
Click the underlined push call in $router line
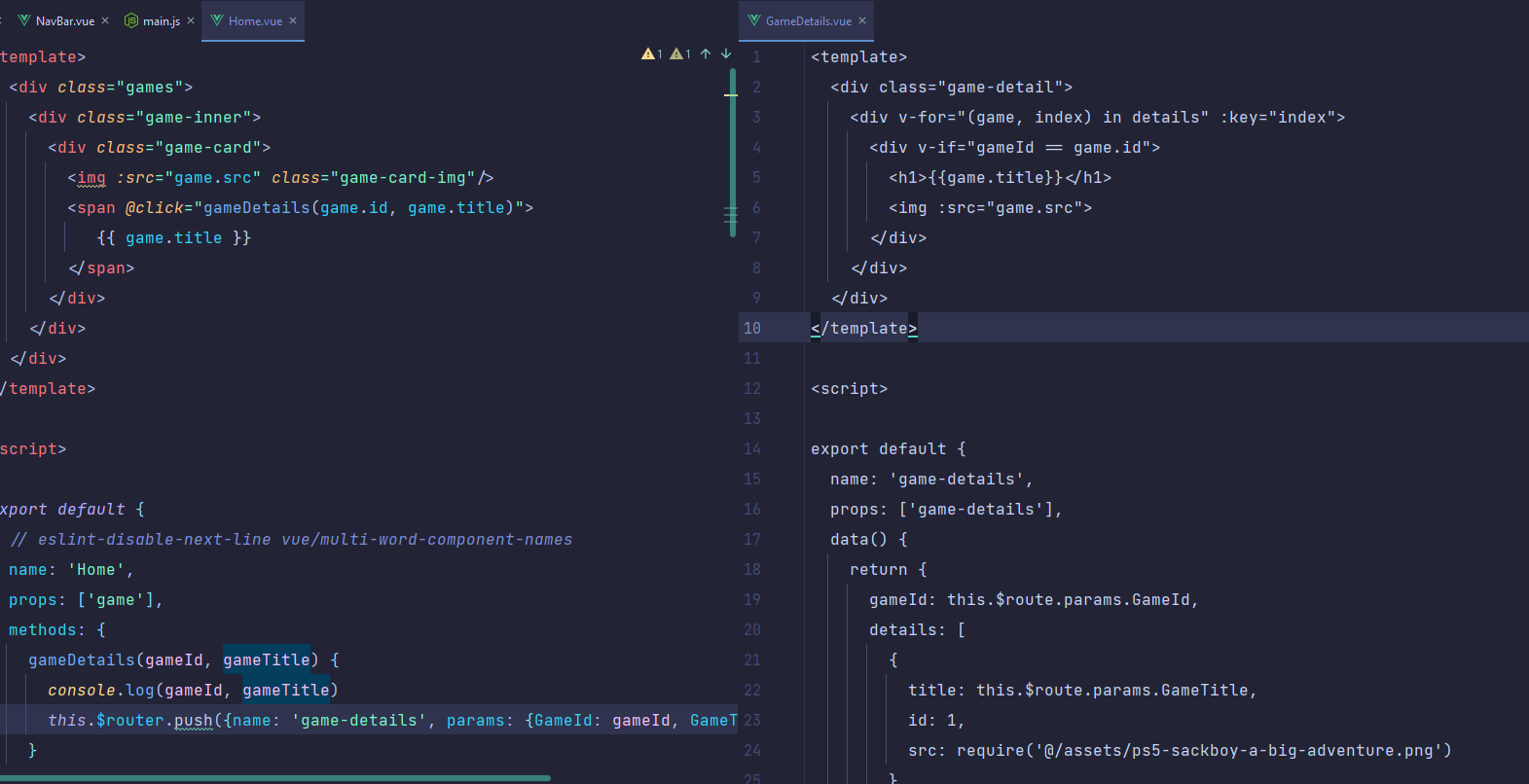pyautogui.click(x=194, y=721)
